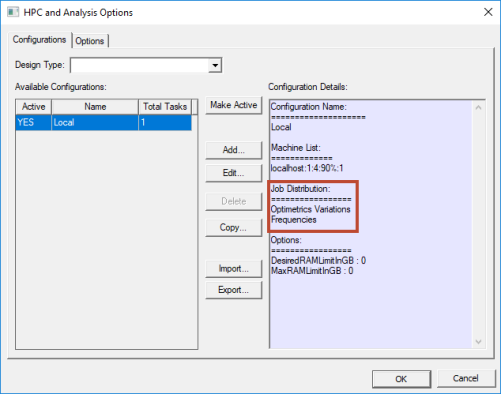
Task: Open the Edit... configuration button
Action: click(234, 173)
